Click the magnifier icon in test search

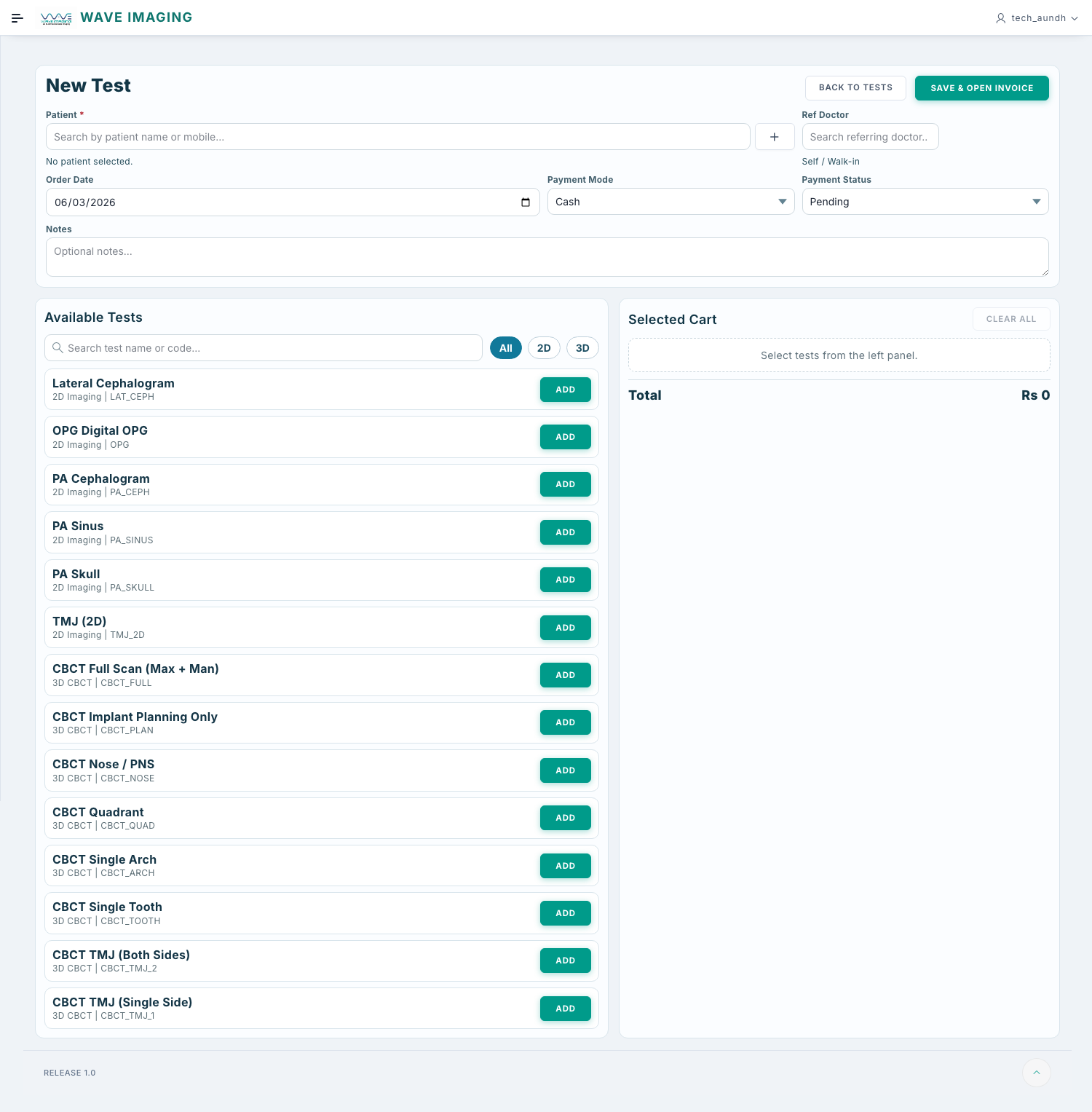pyautogui.click(x=58, y=348)
